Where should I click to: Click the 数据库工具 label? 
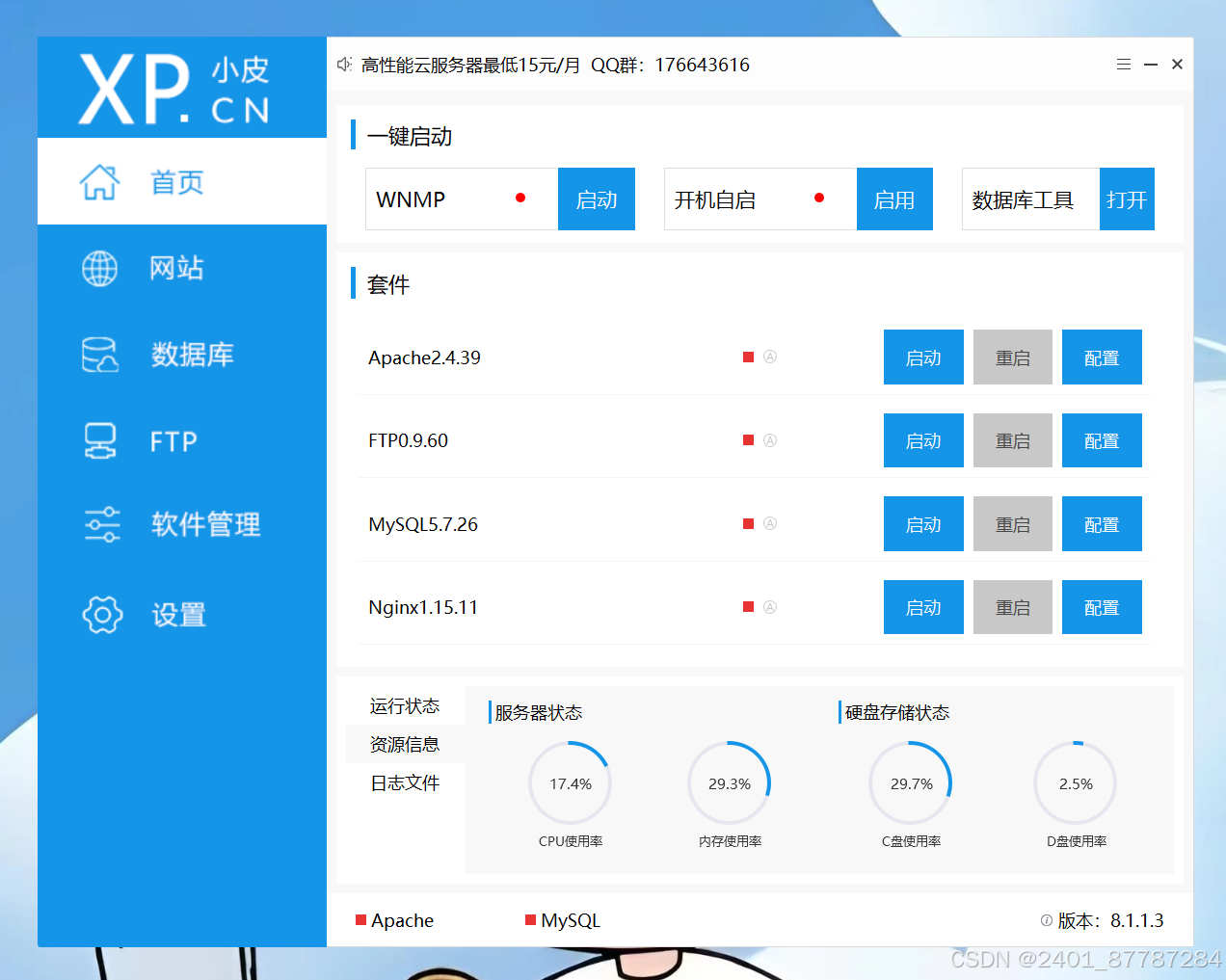[x=1023, y=199]
